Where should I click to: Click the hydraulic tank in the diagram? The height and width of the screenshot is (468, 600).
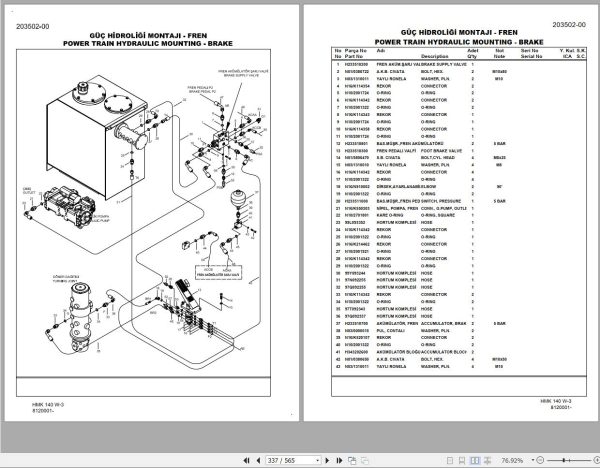tap(97, 136)
